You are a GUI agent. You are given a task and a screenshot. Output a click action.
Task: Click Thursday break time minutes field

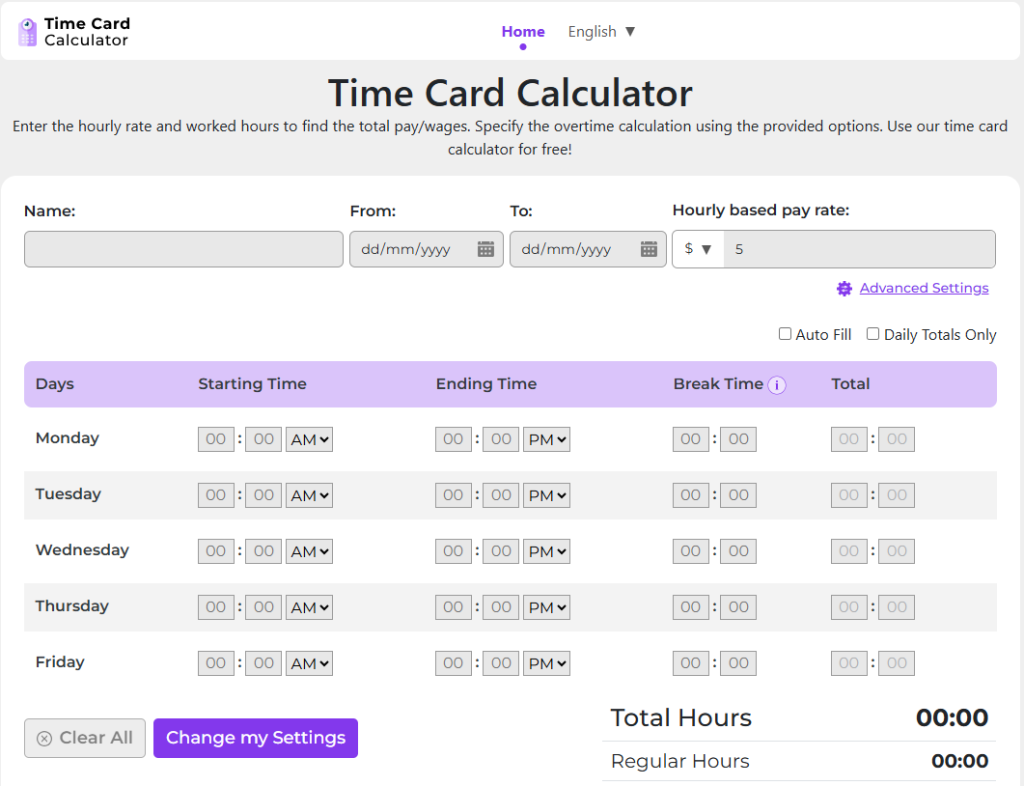[x=738, y=607]
